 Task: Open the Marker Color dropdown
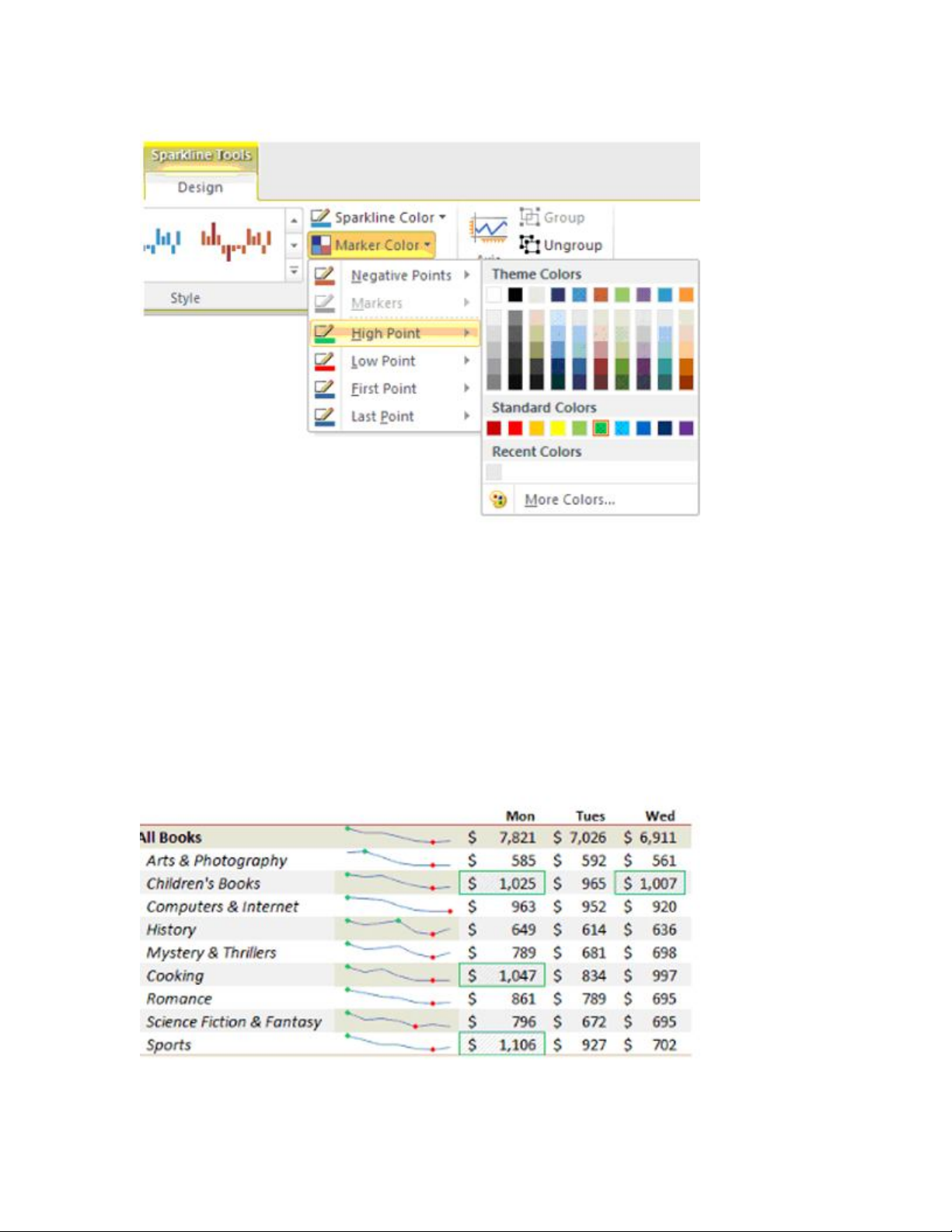point(372,246)
